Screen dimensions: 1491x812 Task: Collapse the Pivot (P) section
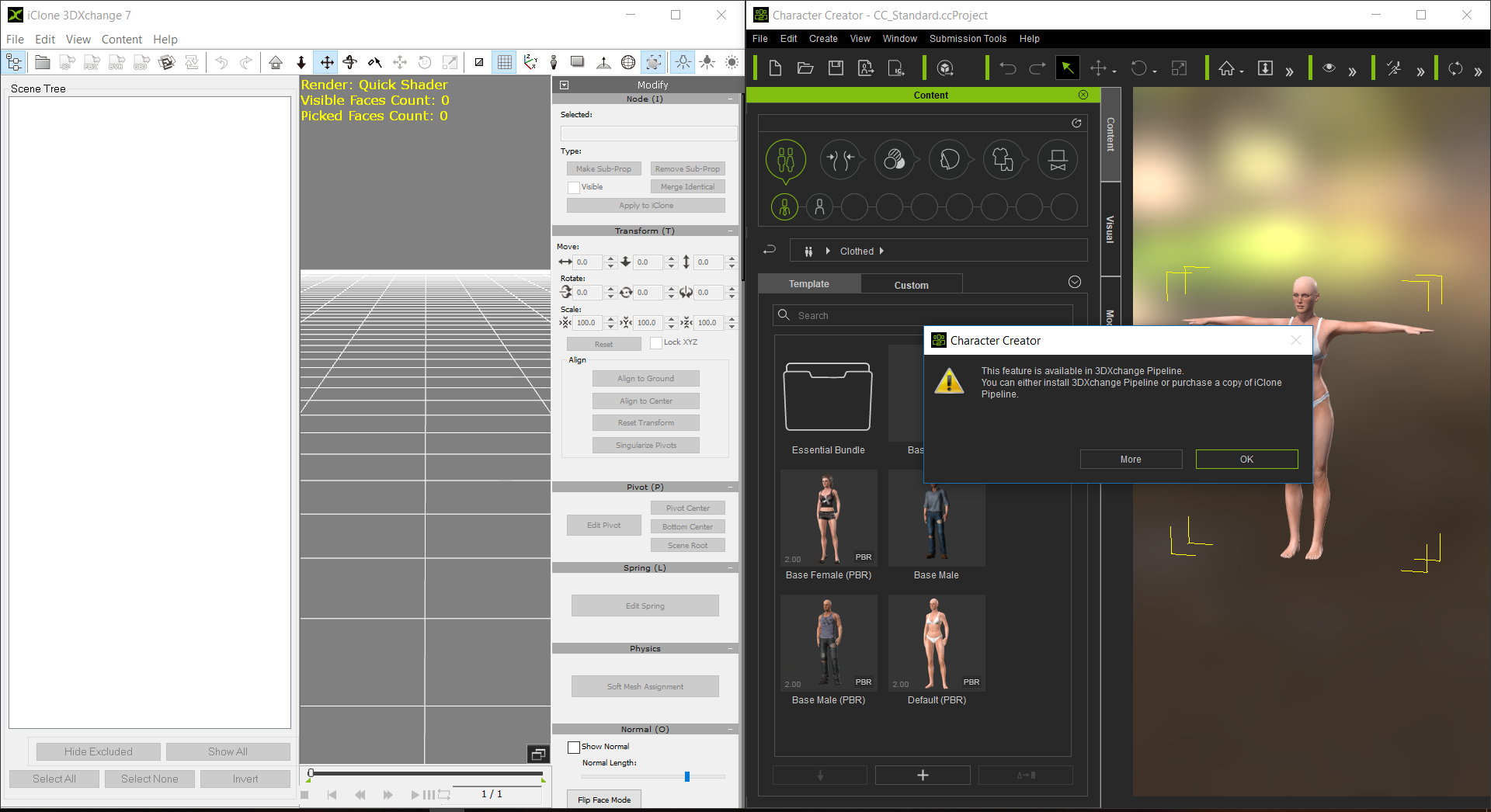[731, 487]
